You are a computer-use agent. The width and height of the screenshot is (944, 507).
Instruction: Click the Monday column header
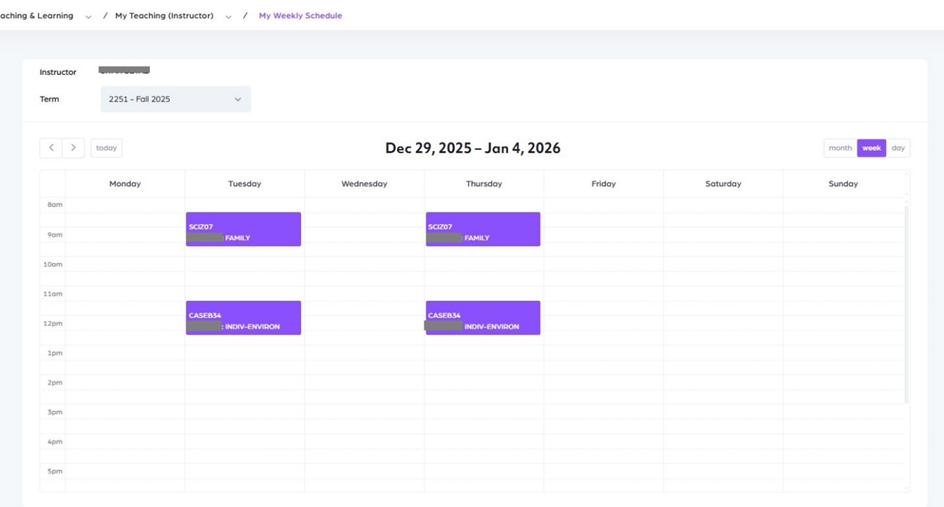click(x=125, y=184)
